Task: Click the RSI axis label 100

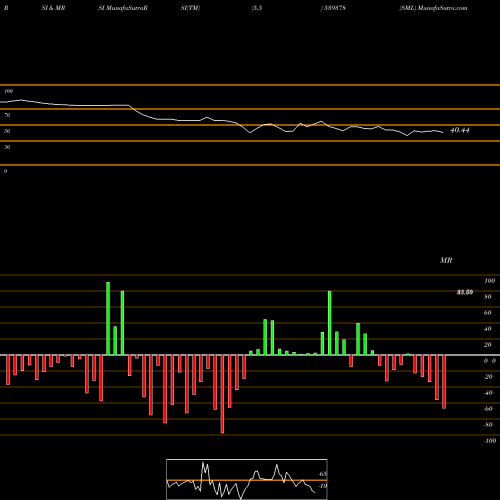Action: click(8, 91)
